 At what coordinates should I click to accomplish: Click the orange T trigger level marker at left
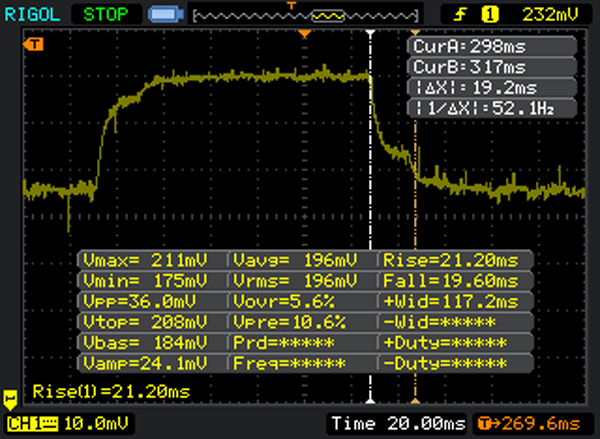pyautogui.click(x=33, y=44)
